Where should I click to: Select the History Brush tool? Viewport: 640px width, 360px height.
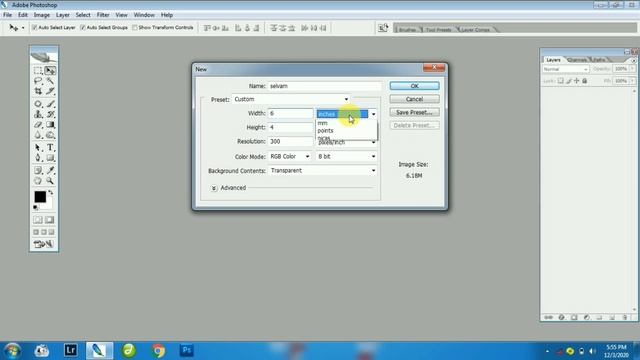[50, 114]
